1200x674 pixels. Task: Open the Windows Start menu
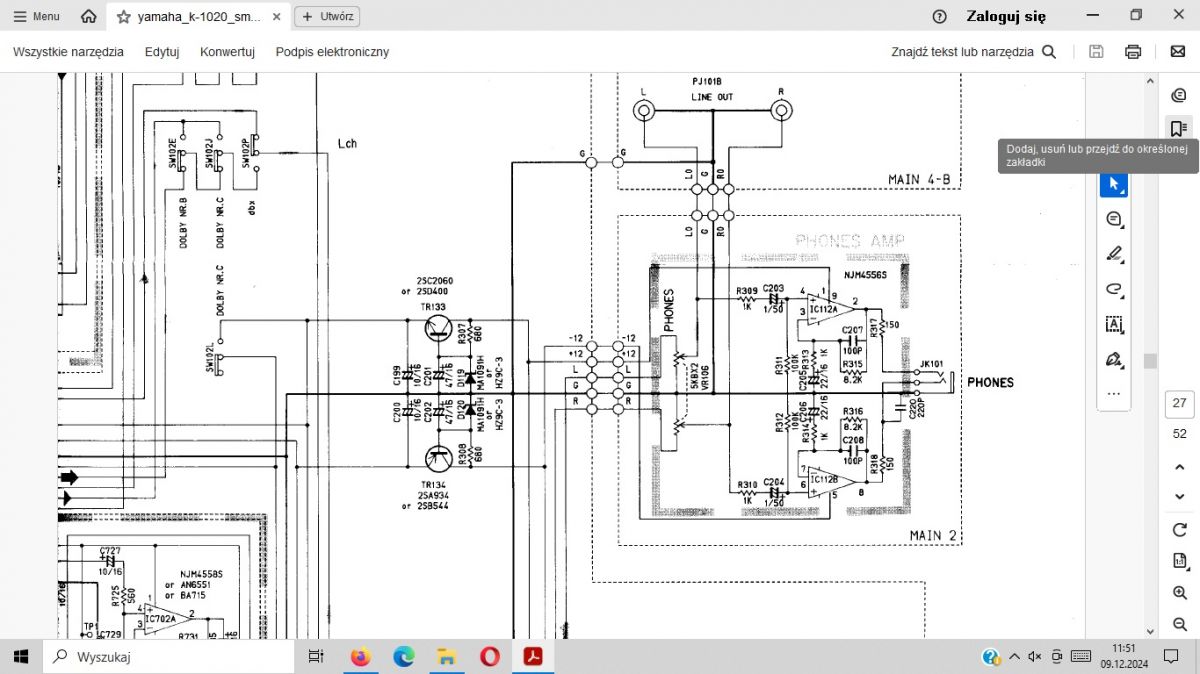point(21,657)
